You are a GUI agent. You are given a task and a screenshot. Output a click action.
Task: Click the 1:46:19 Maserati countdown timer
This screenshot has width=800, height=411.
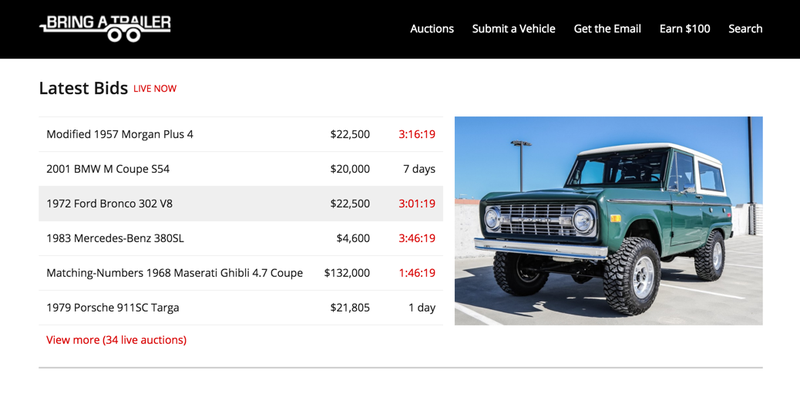pos(417,273)
